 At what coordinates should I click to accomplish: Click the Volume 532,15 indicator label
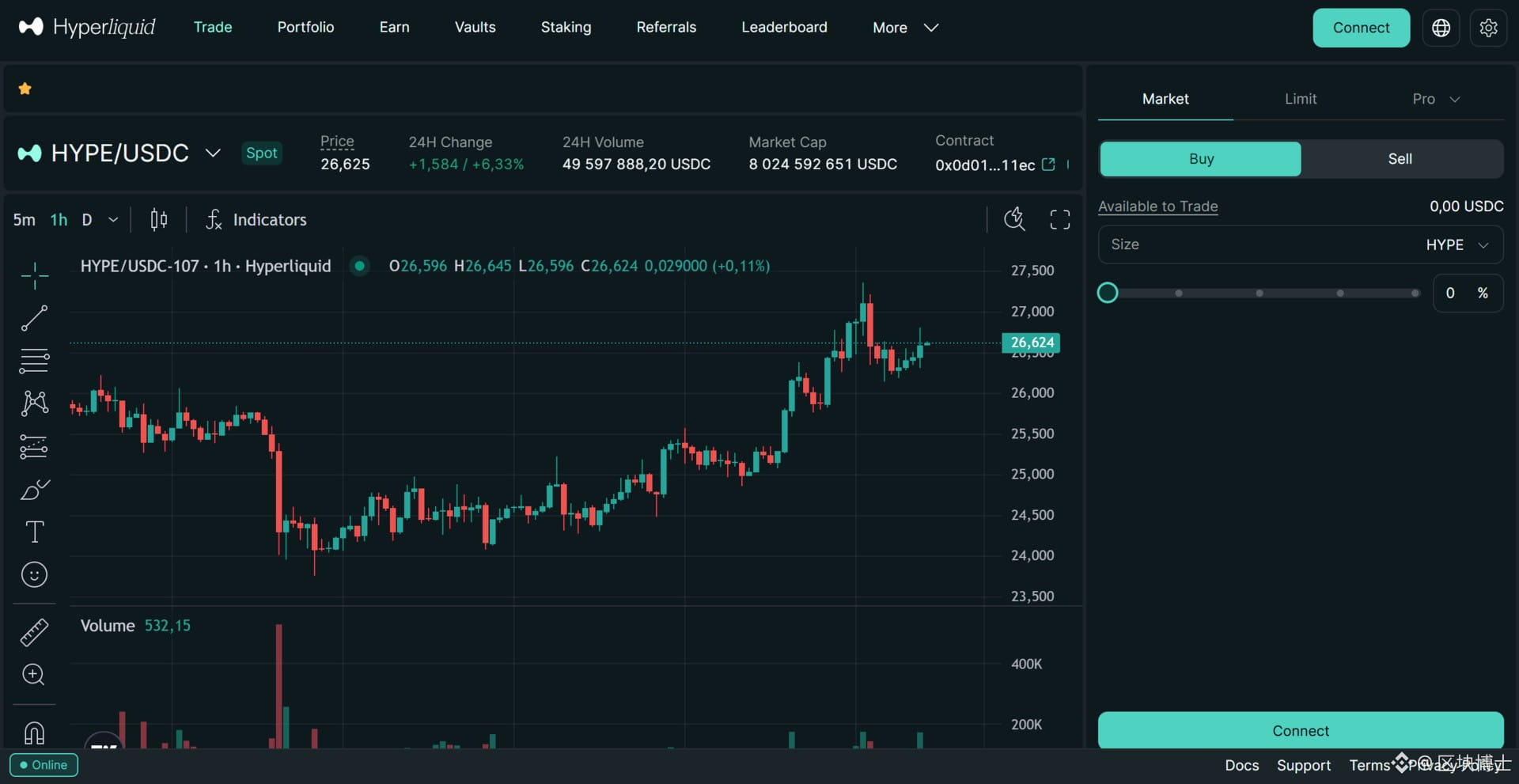pos(135,626)
